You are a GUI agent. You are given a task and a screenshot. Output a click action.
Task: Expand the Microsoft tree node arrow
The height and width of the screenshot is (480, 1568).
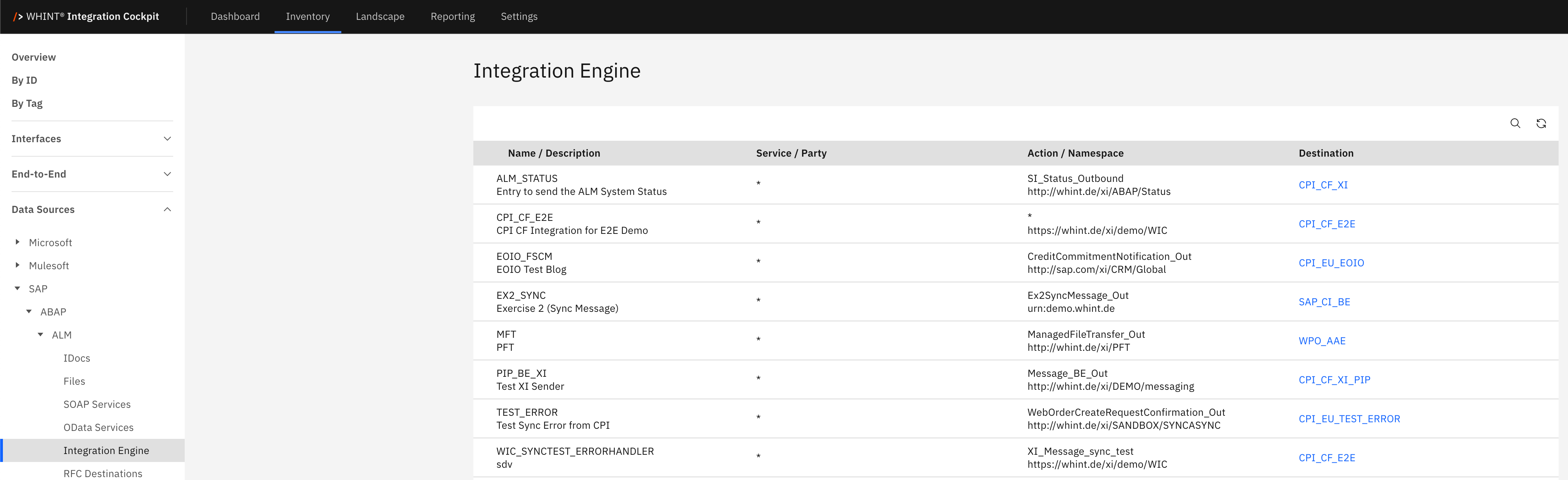pyautogui.click(x=18, y=242)
